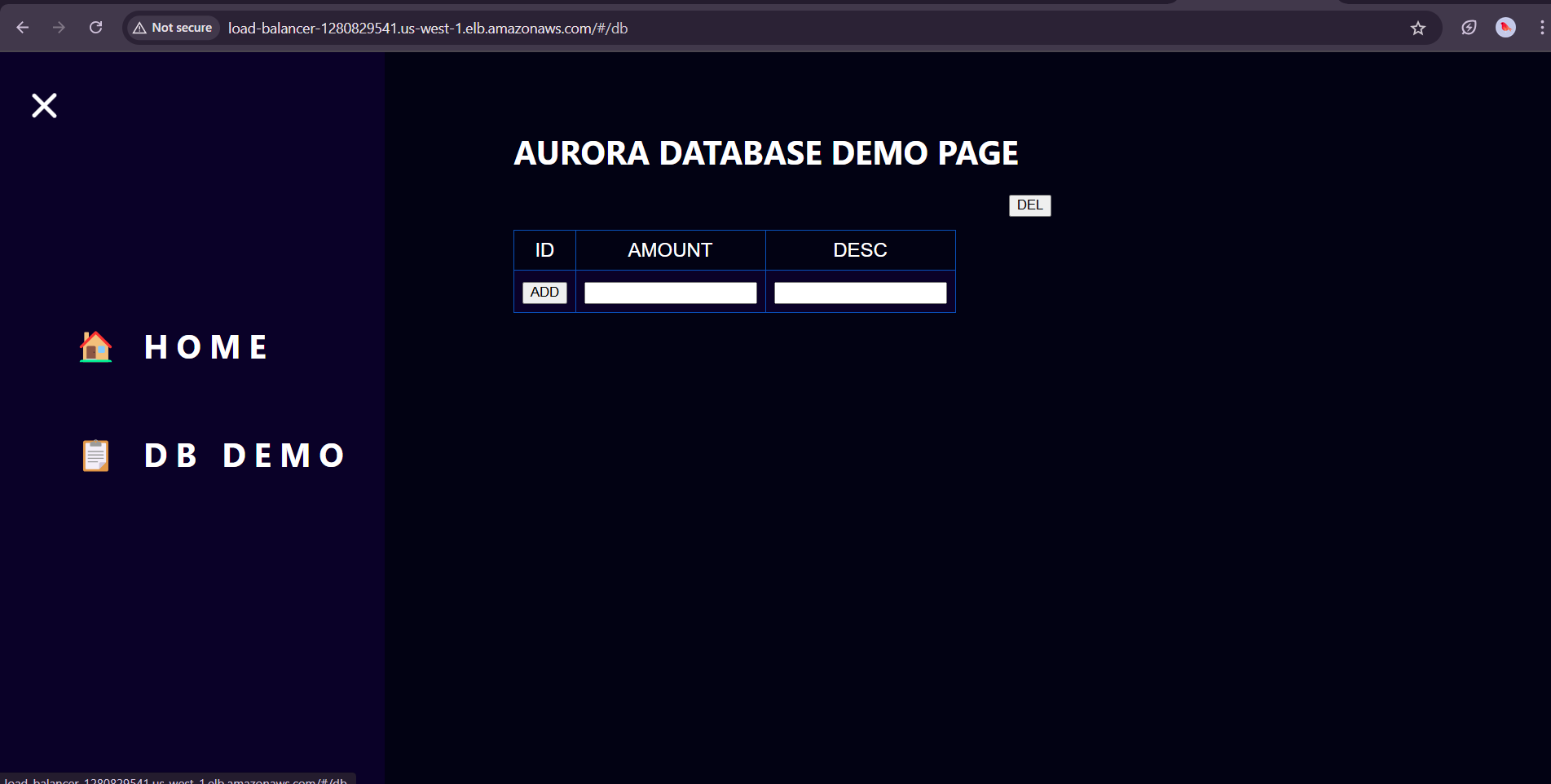Screen dimensions: 1551x784
Task: Focus the DESC input field
Action: [861, 293]
